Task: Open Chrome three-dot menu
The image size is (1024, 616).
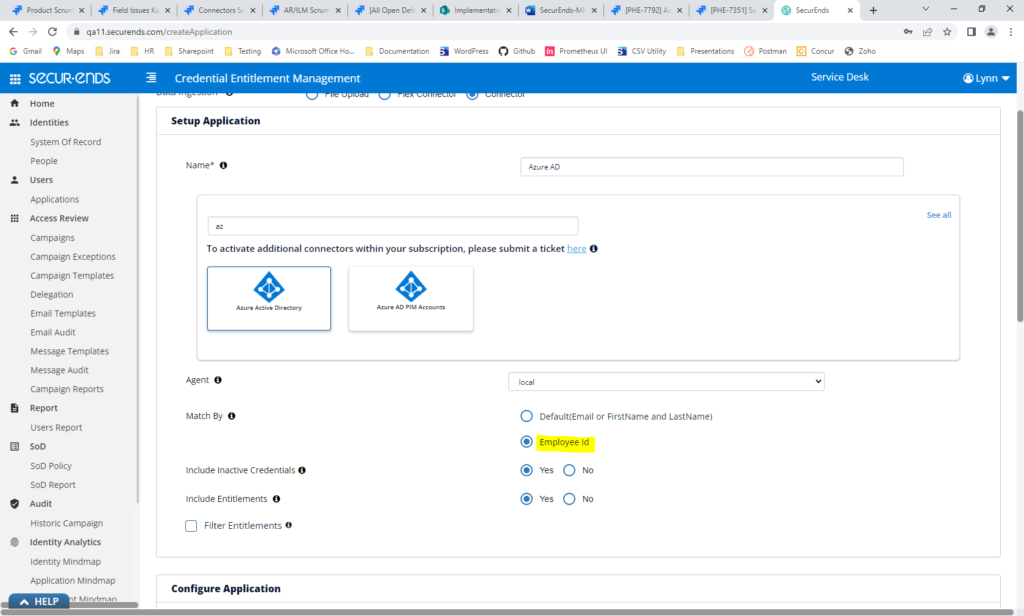Action: (x=1010, y=31)
